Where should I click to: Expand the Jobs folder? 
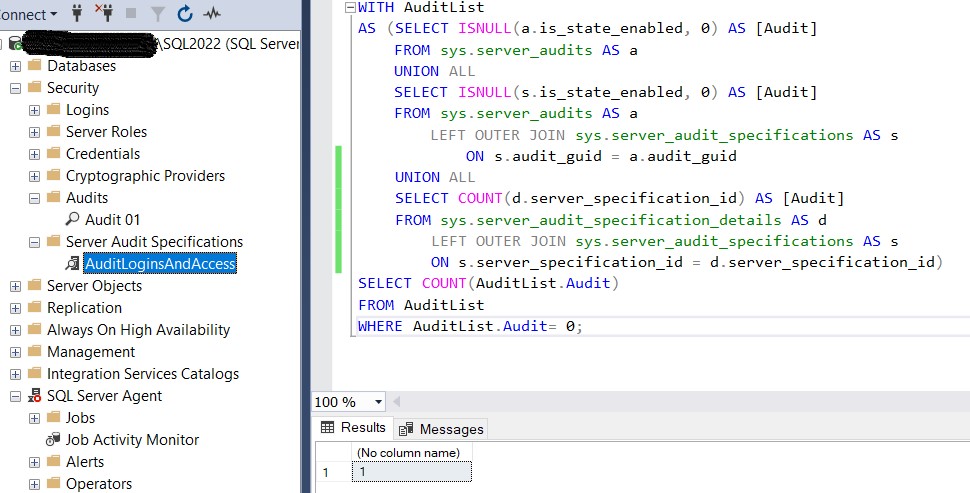pos(35,418)
